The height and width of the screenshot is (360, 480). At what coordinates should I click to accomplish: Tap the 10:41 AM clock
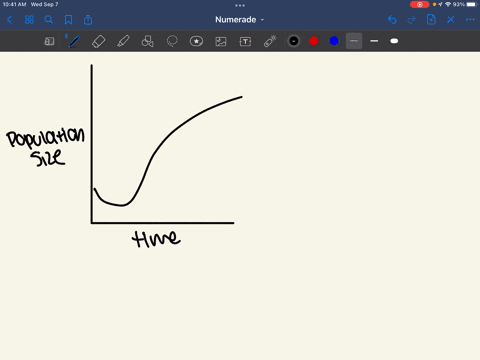pos(14,4)
